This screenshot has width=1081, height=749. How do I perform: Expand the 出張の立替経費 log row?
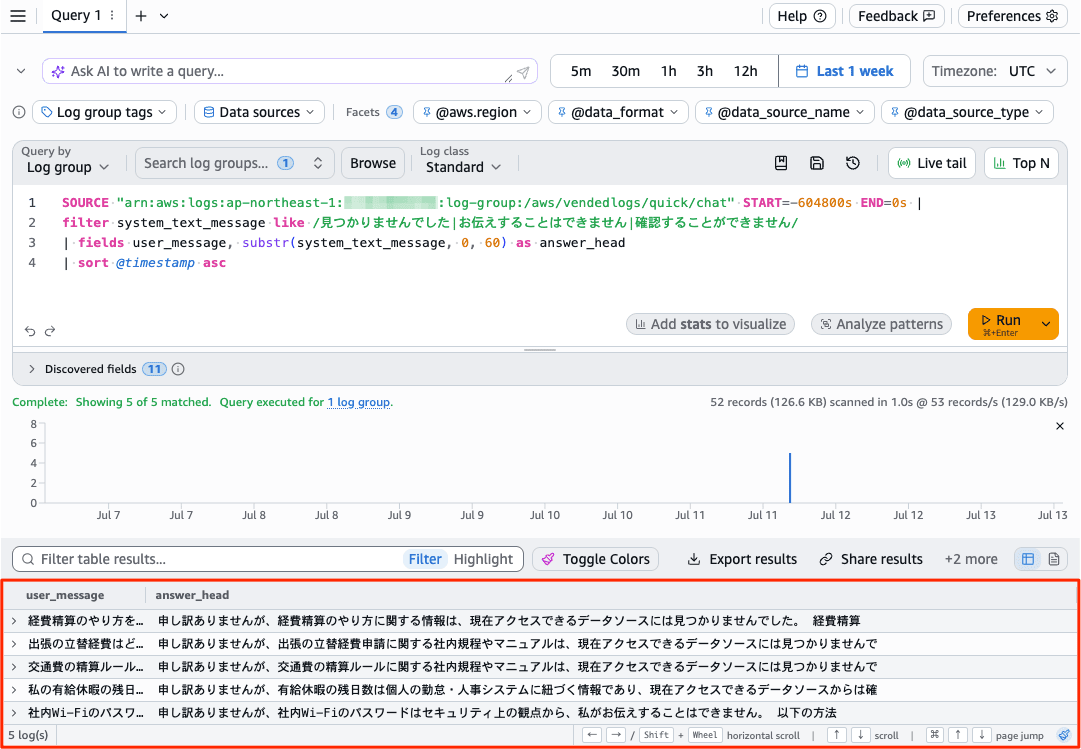point(14,643)
